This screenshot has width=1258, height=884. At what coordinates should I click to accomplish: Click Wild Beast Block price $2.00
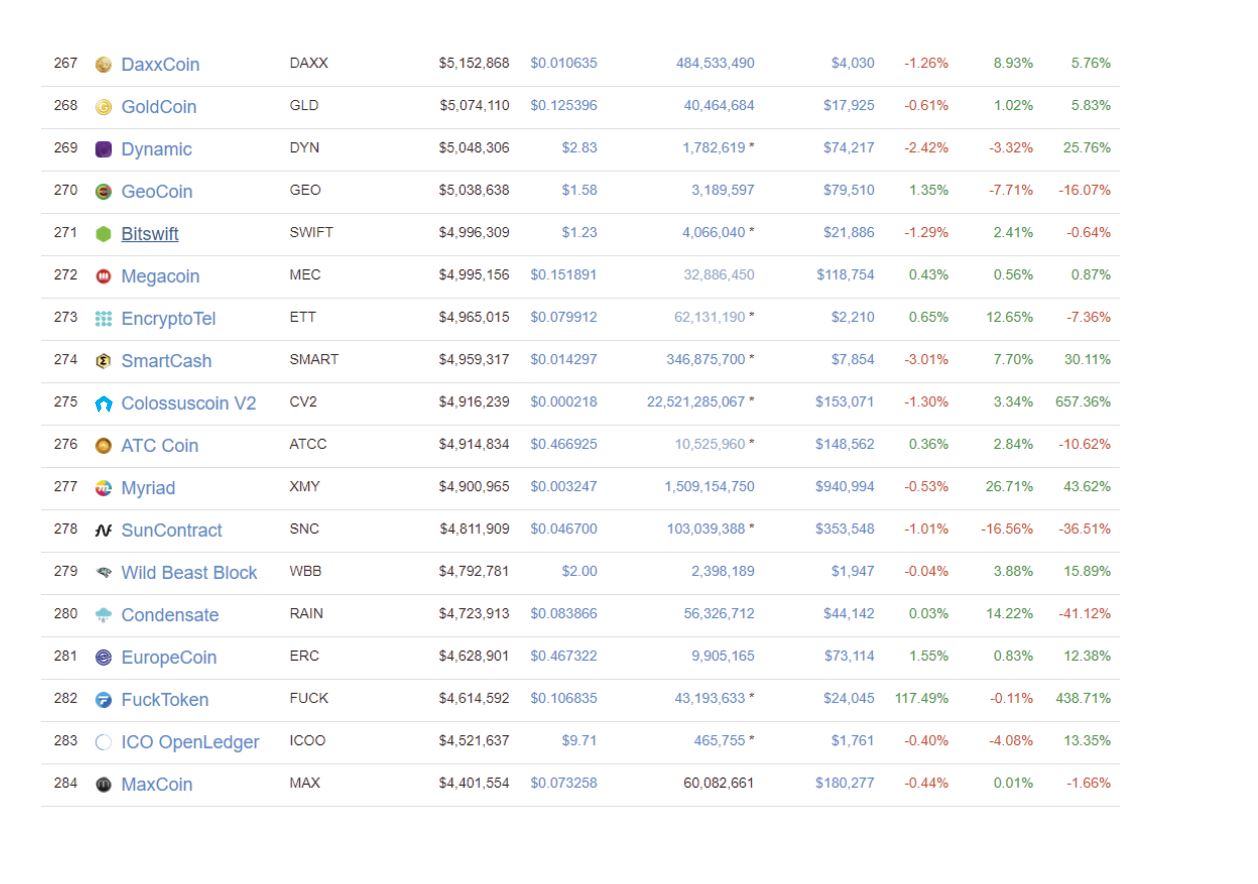click(580, 571)
